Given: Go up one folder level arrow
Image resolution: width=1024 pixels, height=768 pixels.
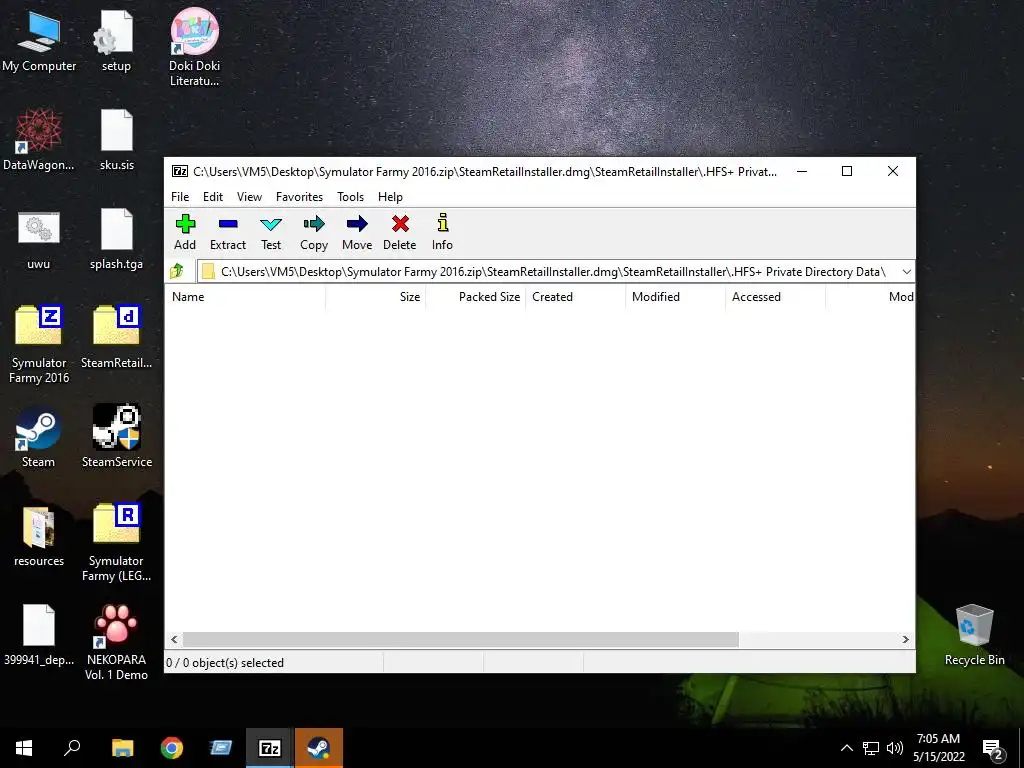Looking at the screenshot, I should pyautogui.click(x=177, y=271).
